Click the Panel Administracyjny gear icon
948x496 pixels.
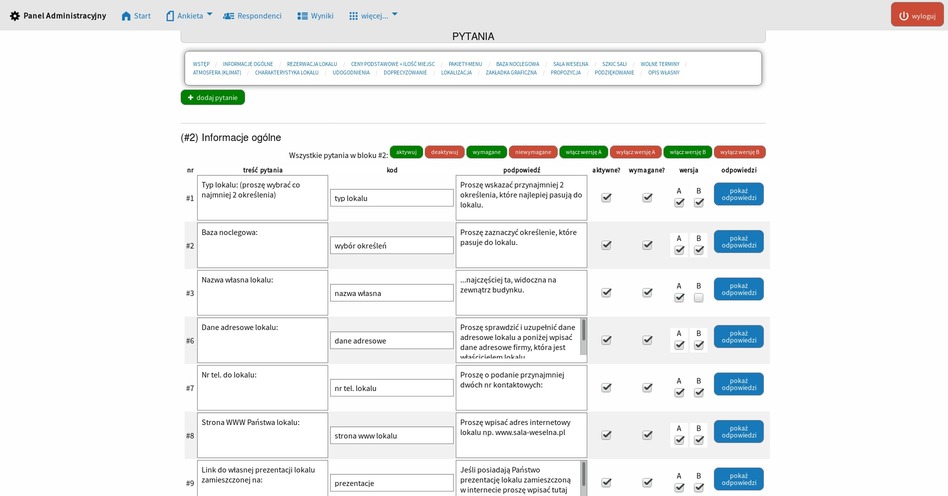pos(15,16)
